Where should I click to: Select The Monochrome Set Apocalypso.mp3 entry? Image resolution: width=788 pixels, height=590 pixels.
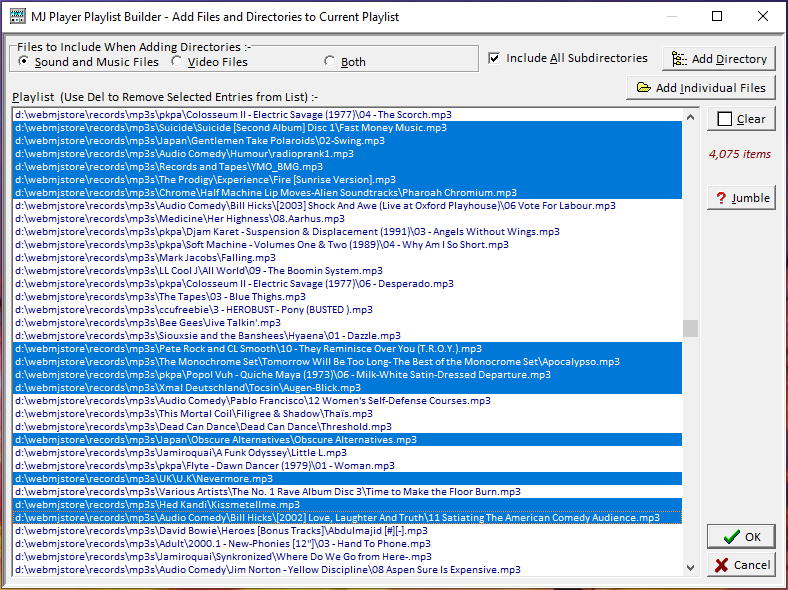click(347, 362)
